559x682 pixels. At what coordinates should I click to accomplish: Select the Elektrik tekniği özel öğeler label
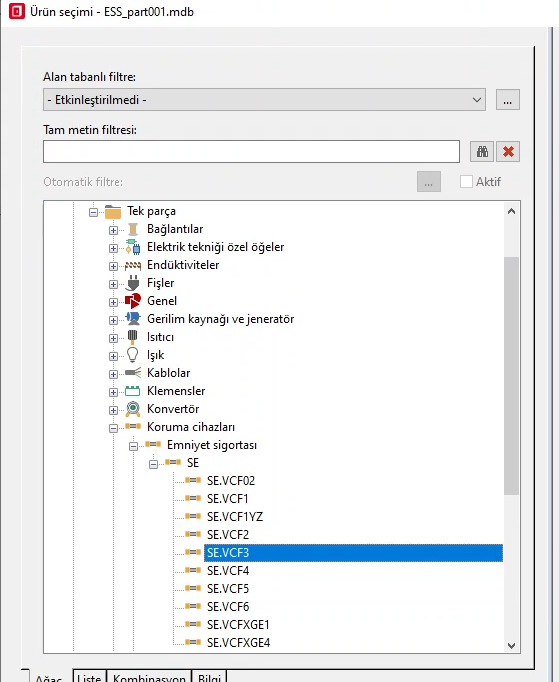(x=215, y=247)
